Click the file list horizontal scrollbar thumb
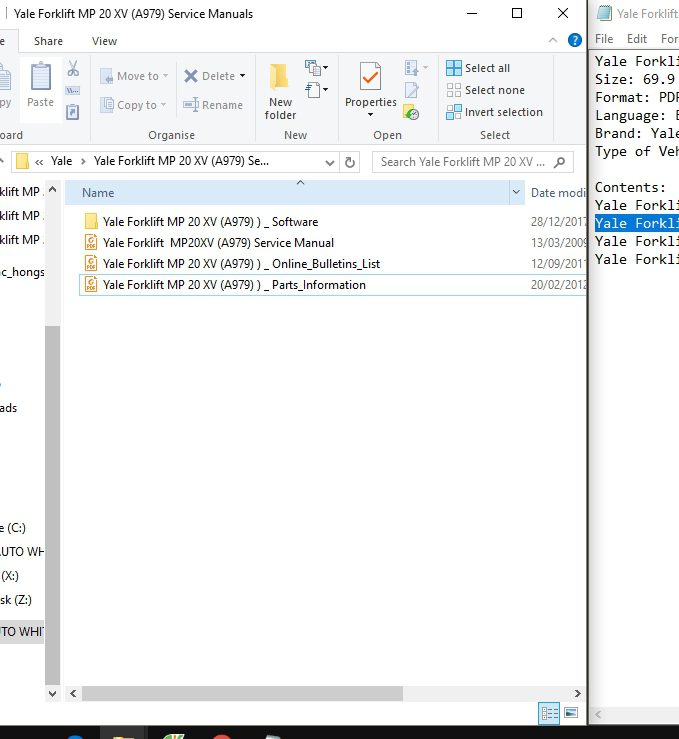 pos(243,693)
